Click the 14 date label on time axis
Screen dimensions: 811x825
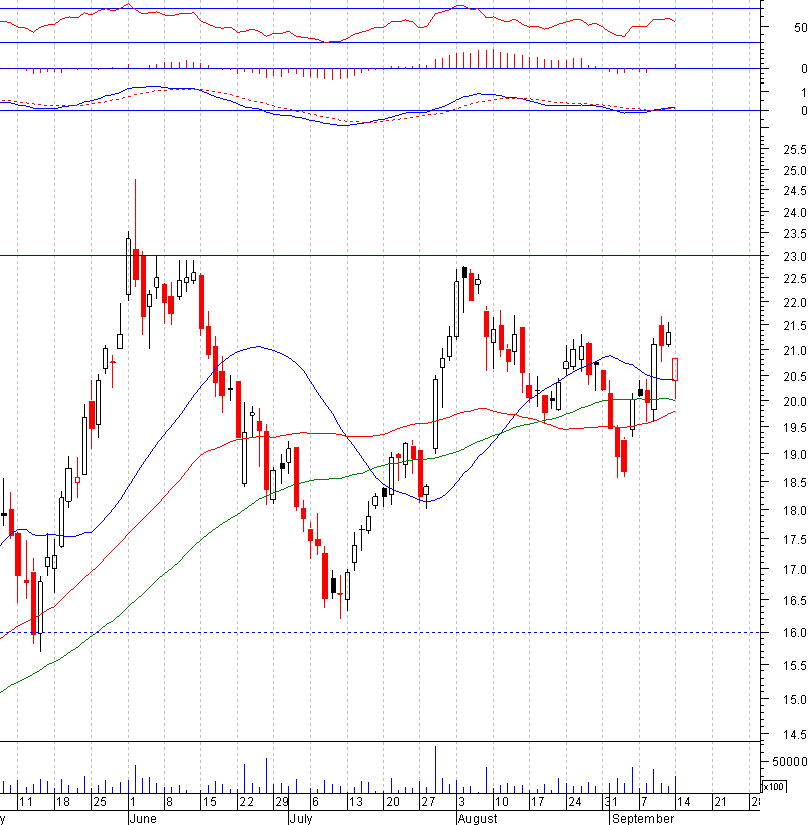pyautogui.click(x=683, y=802)
